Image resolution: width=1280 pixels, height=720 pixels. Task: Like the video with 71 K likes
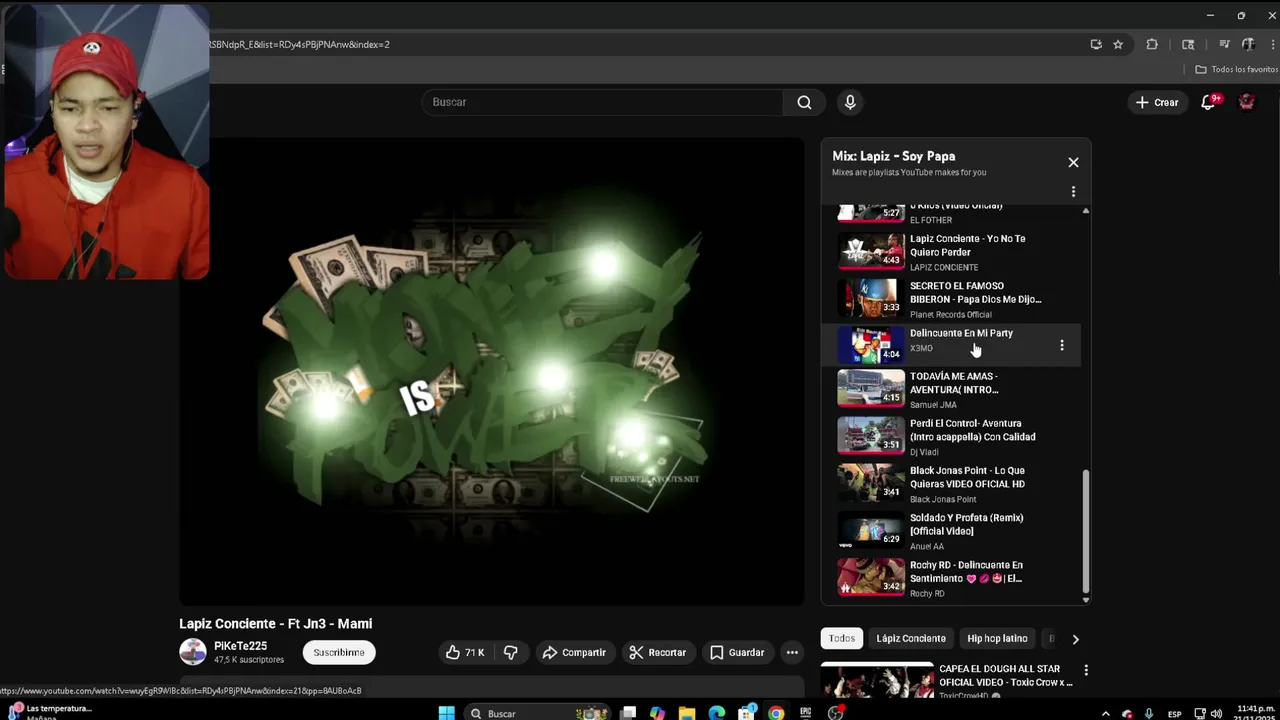(465, 652)
